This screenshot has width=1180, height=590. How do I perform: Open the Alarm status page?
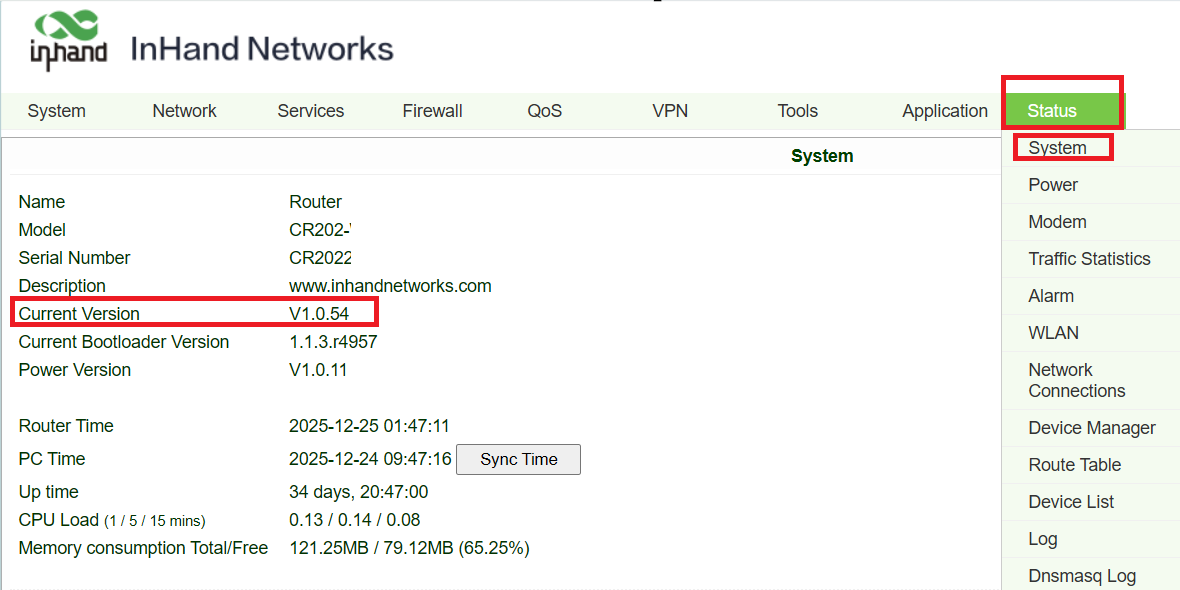point(1051,296)
